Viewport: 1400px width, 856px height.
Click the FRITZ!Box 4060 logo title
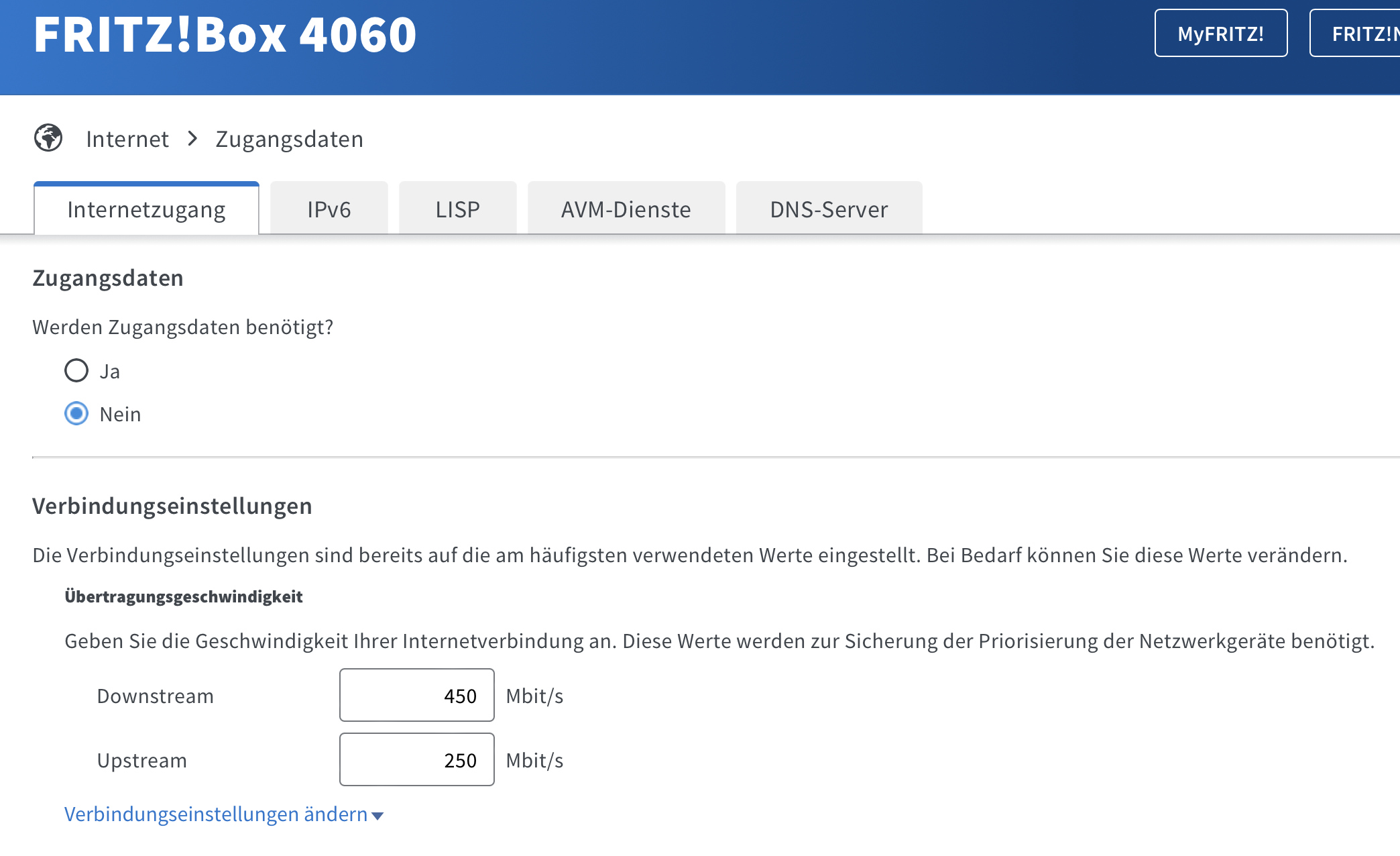click(225, 35)
